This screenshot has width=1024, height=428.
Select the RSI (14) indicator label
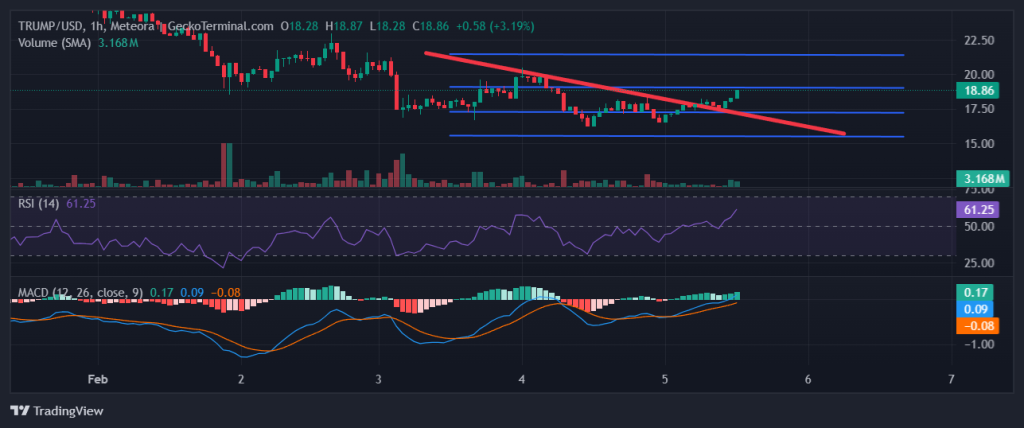tap(38, 204)
